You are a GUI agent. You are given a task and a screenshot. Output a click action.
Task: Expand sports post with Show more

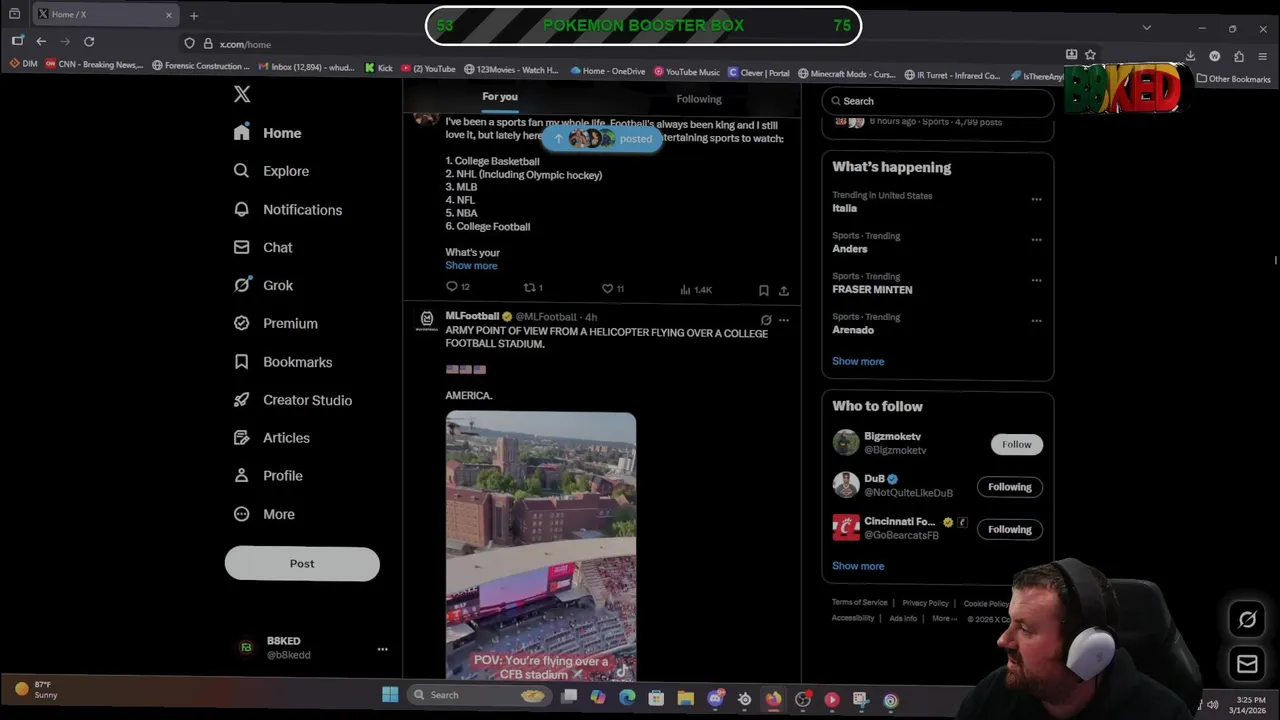point(471,266)
